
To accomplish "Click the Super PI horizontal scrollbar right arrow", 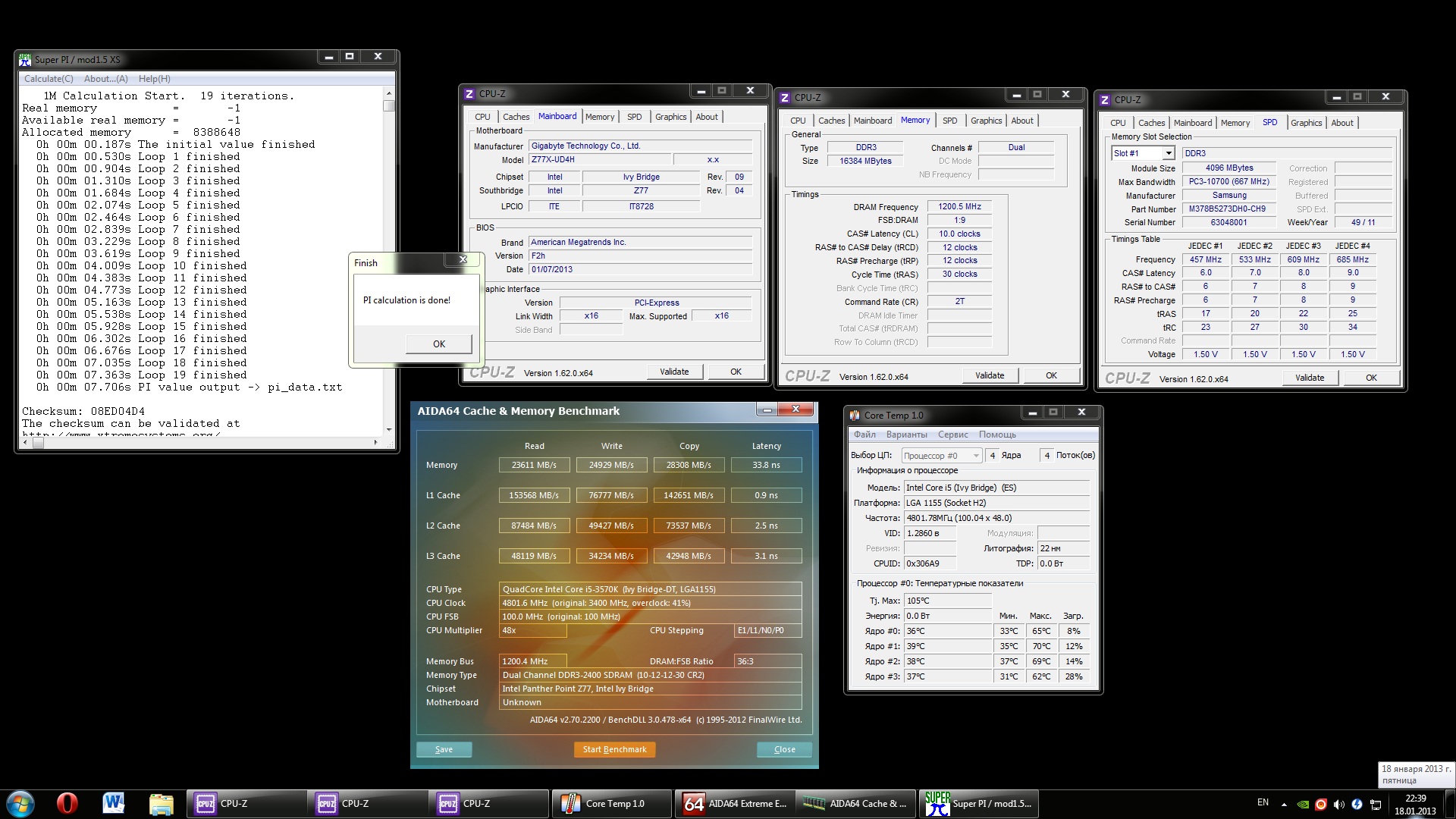I will tap(376, 442).
